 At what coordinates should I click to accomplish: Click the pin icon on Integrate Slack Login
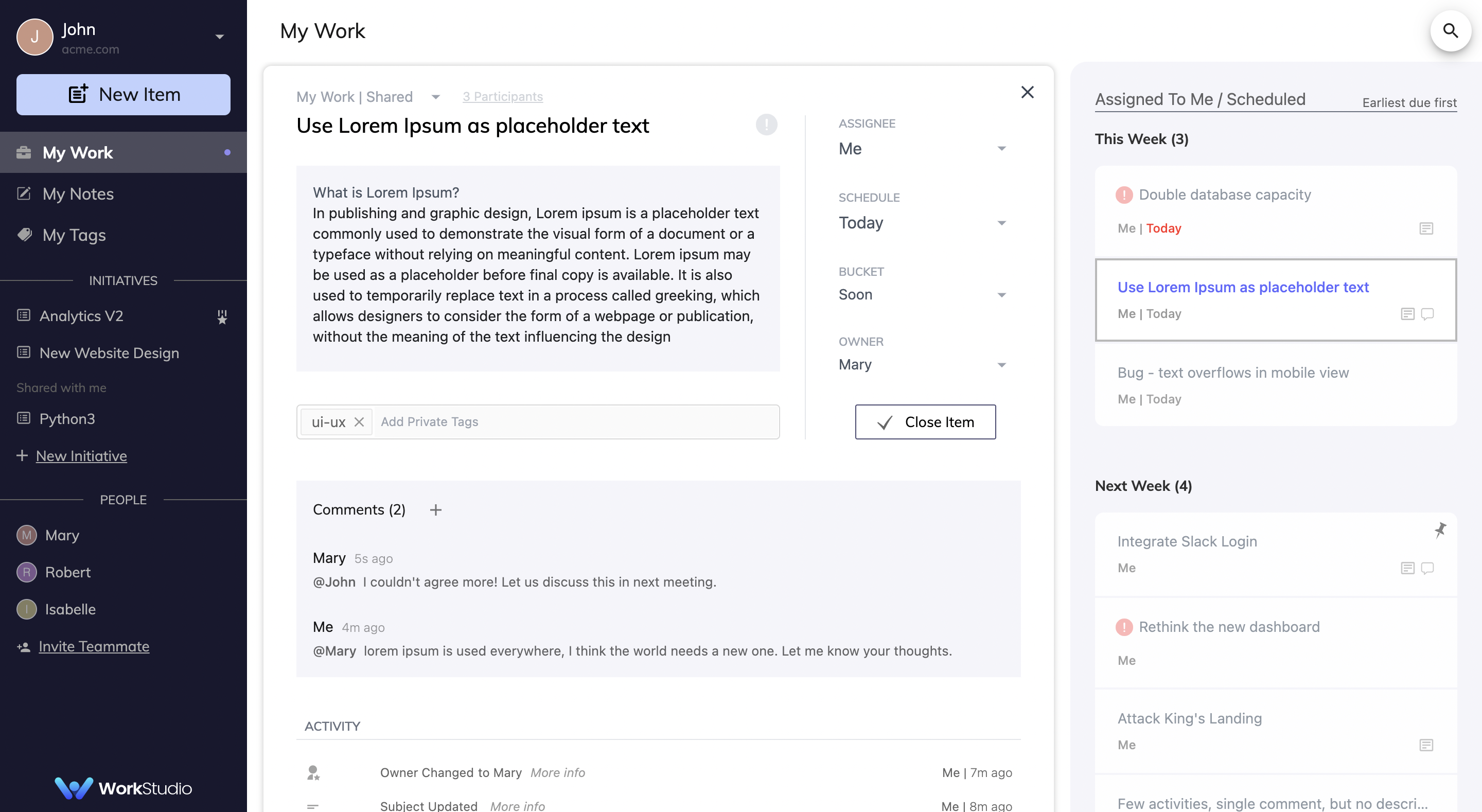(1440, 529)
